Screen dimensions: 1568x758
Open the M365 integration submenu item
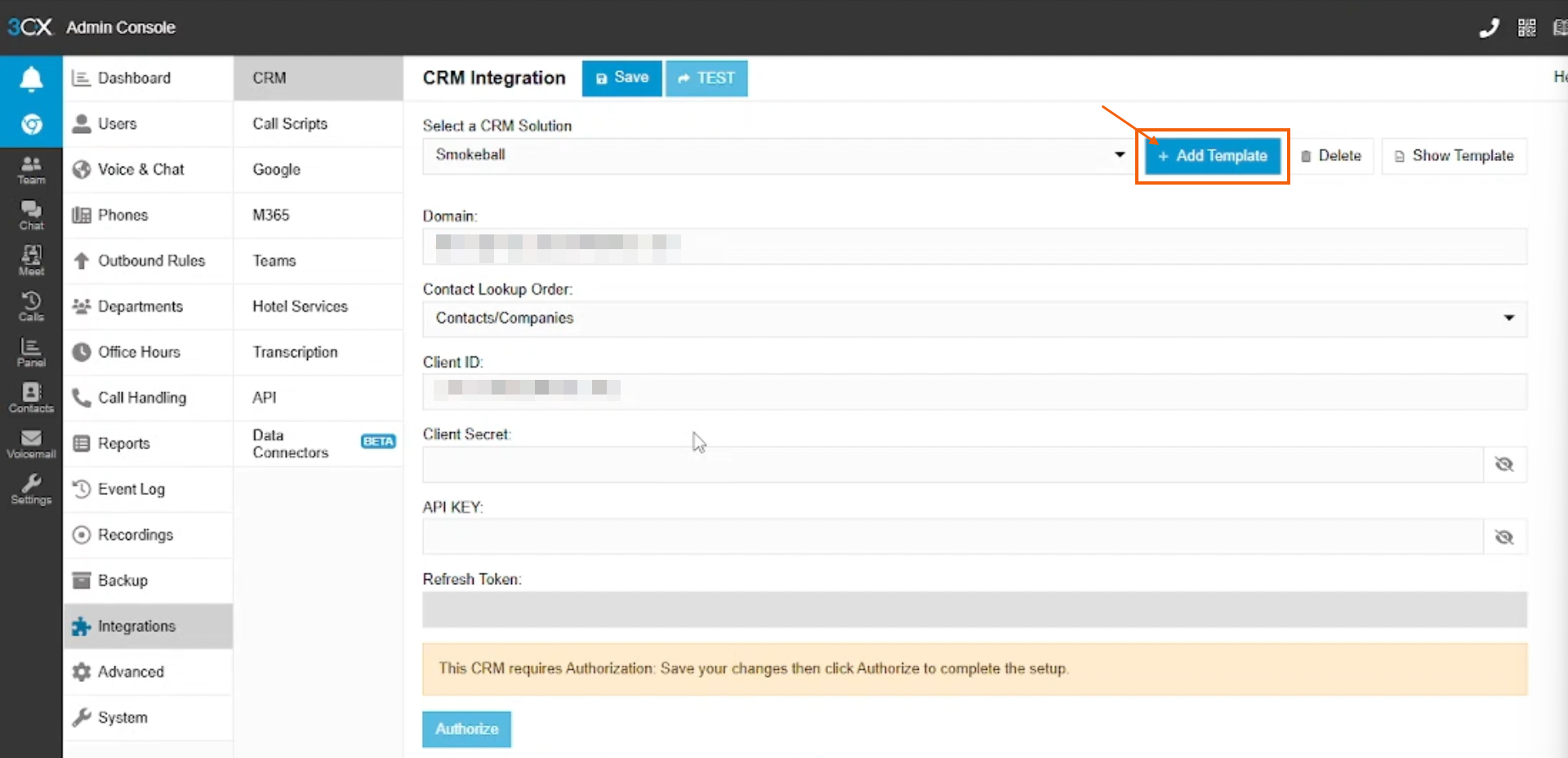click(x=318, y=216)
